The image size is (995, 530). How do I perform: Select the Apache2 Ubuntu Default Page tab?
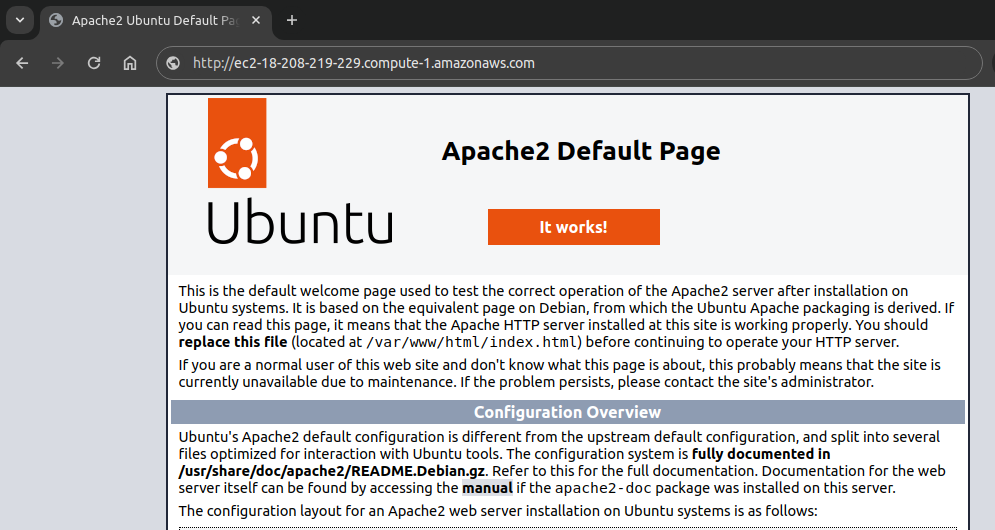pyautogui.click(x=156, y=22)
